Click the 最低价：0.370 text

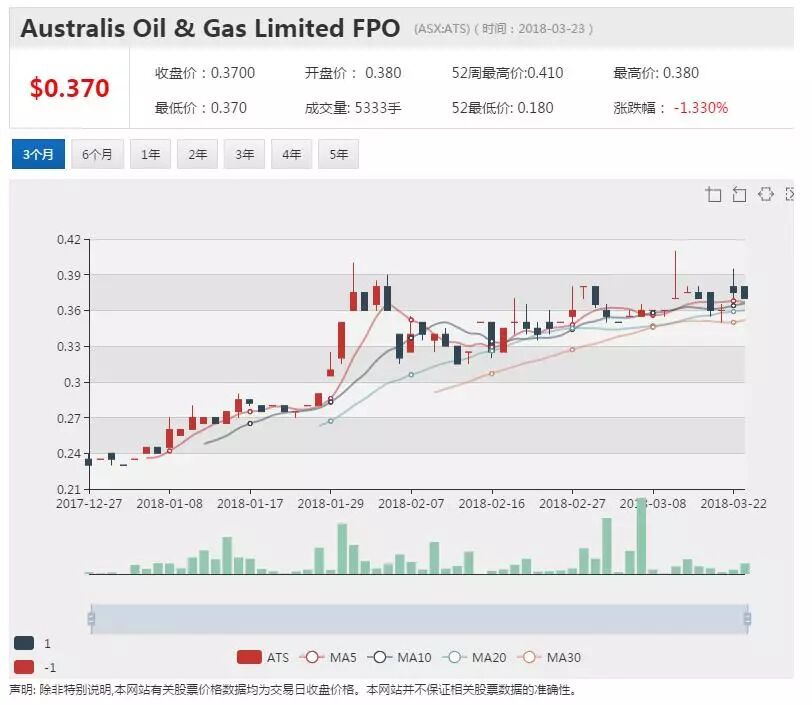[200, 108]
